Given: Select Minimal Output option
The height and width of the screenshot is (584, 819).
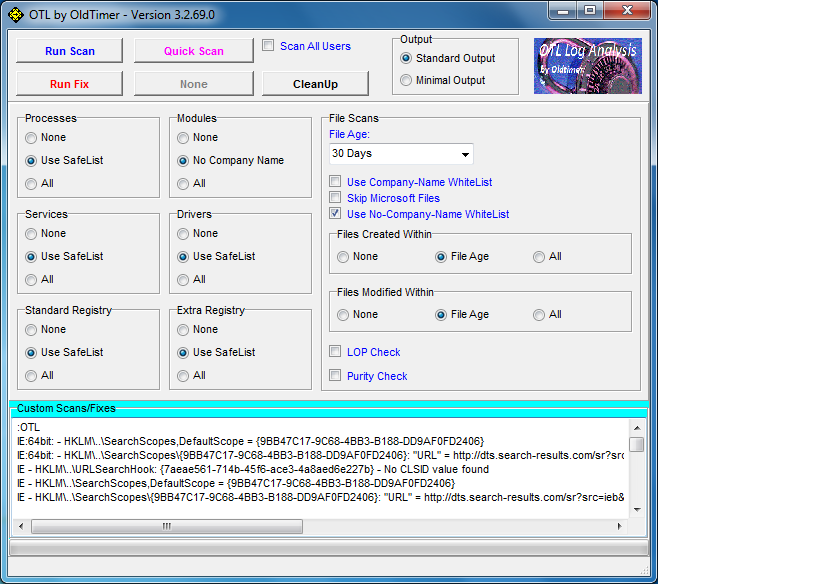Looking at the screenshot, I should pyautogui.click(x=406, y=80).
